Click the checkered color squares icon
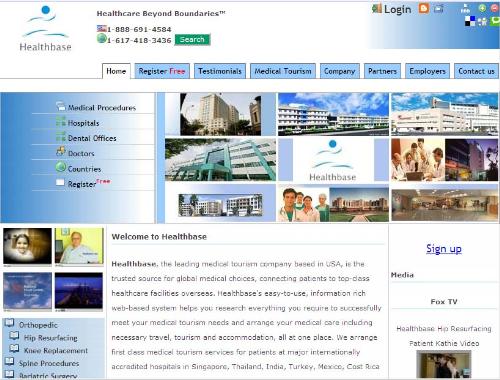Viewport: 500px width, 380px height. coord(470,21)
